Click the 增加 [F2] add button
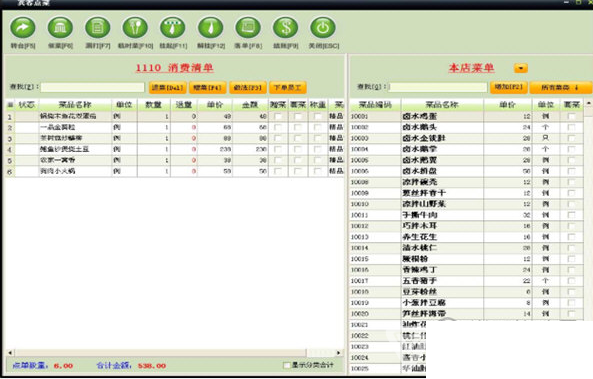The image size is (593, 379). coord(508,87)
